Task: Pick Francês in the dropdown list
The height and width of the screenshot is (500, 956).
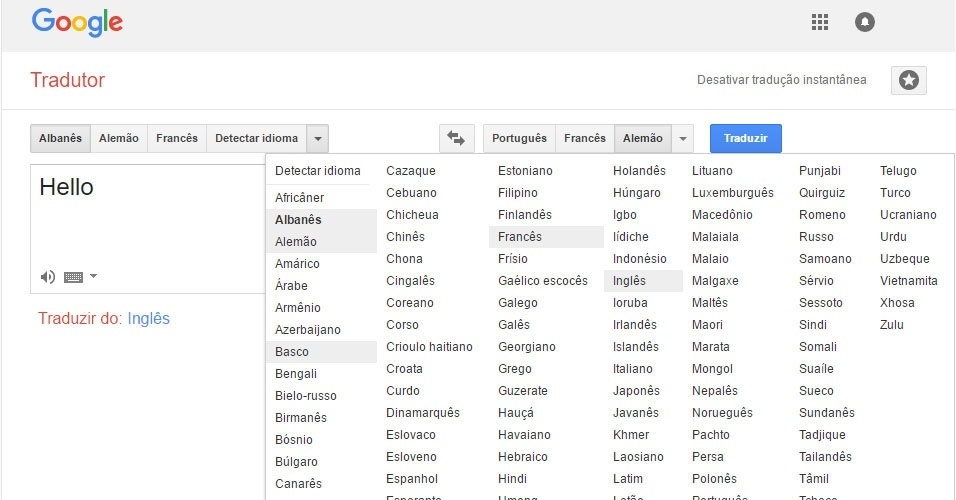Action: coord(546,237)
